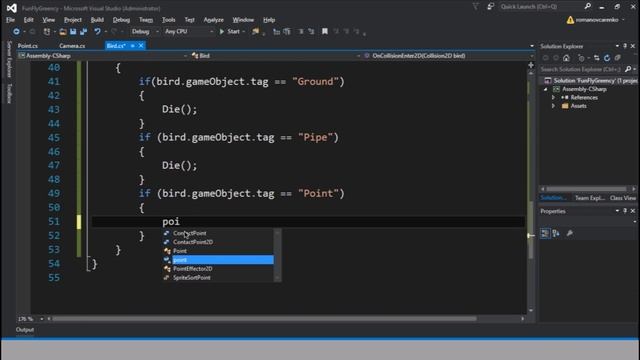640x360 pixels.
Task: Toggle auto-hide pin on Solution Explorer panel
Action: [x=625, y=46]
